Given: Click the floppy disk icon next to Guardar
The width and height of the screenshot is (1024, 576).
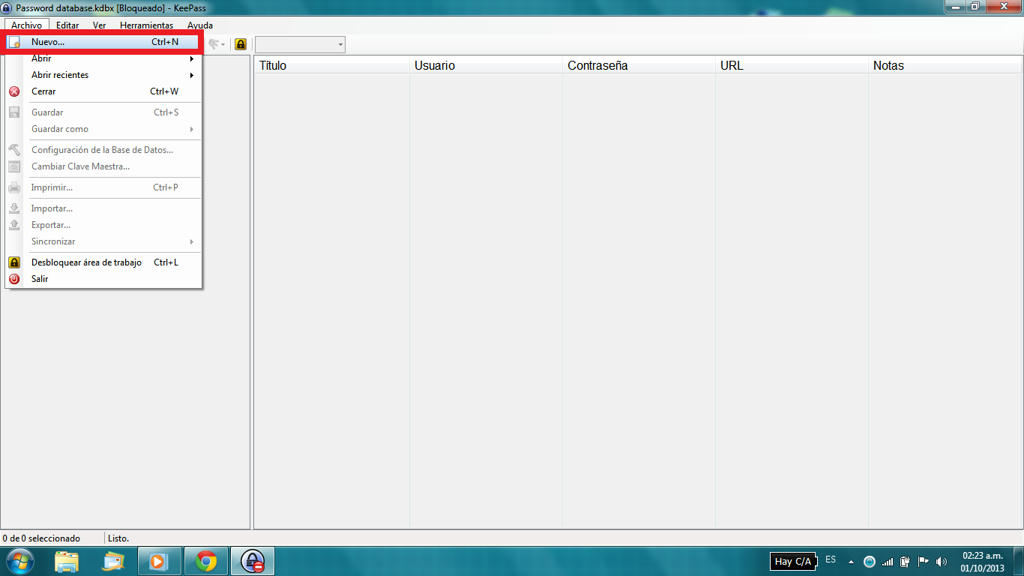Looking at the screenshot, I should [14, 112].
